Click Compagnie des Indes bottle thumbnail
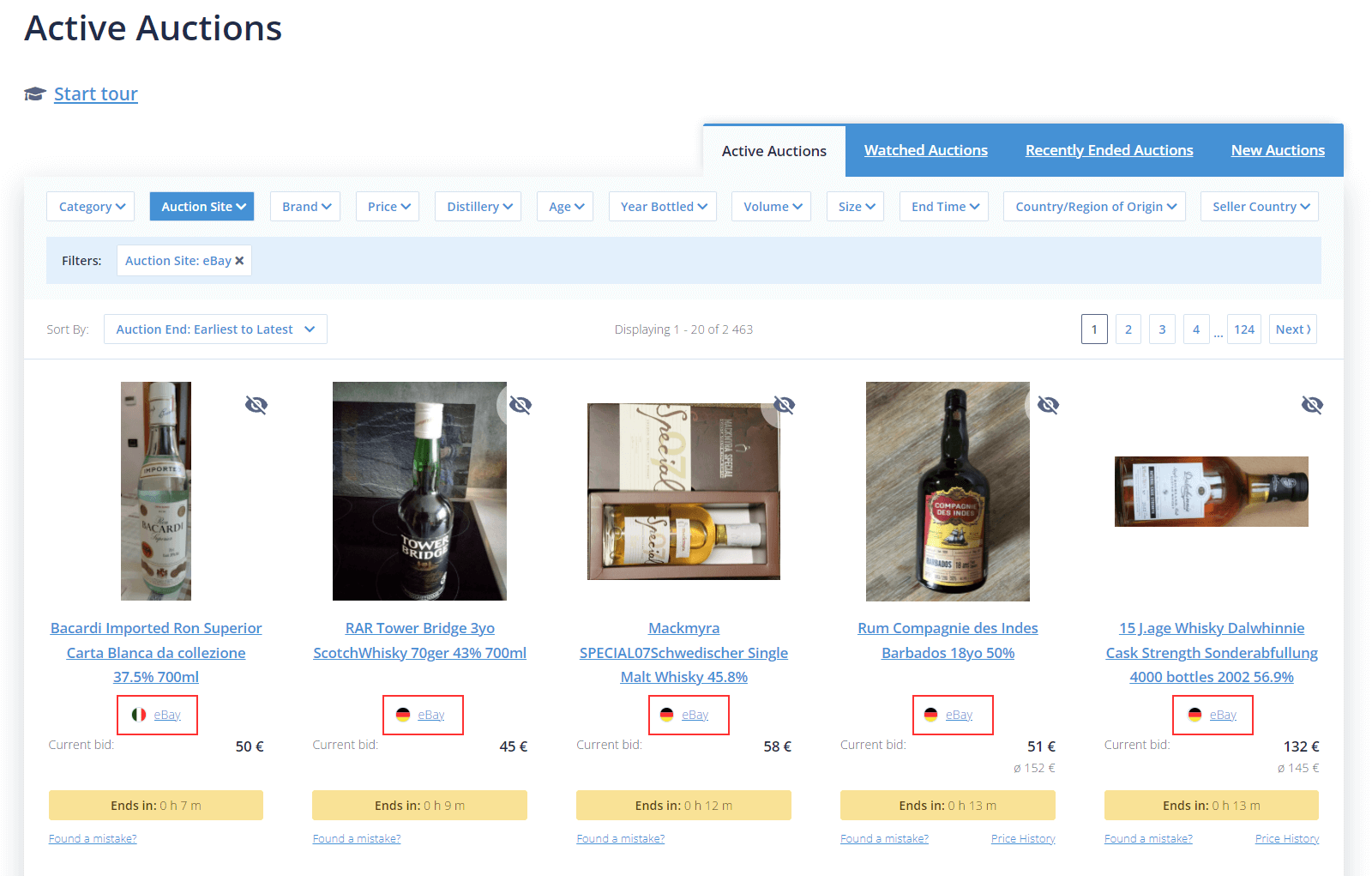This screenshot has height=876, width=1372. [948, 491]
